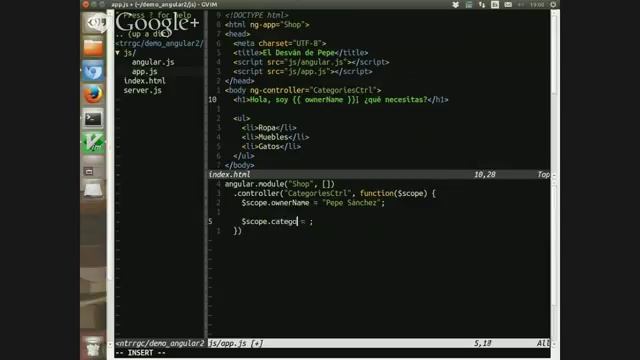Close the gVim window
The height and width of the screenshot is (360, 640).
pos(86,4)
